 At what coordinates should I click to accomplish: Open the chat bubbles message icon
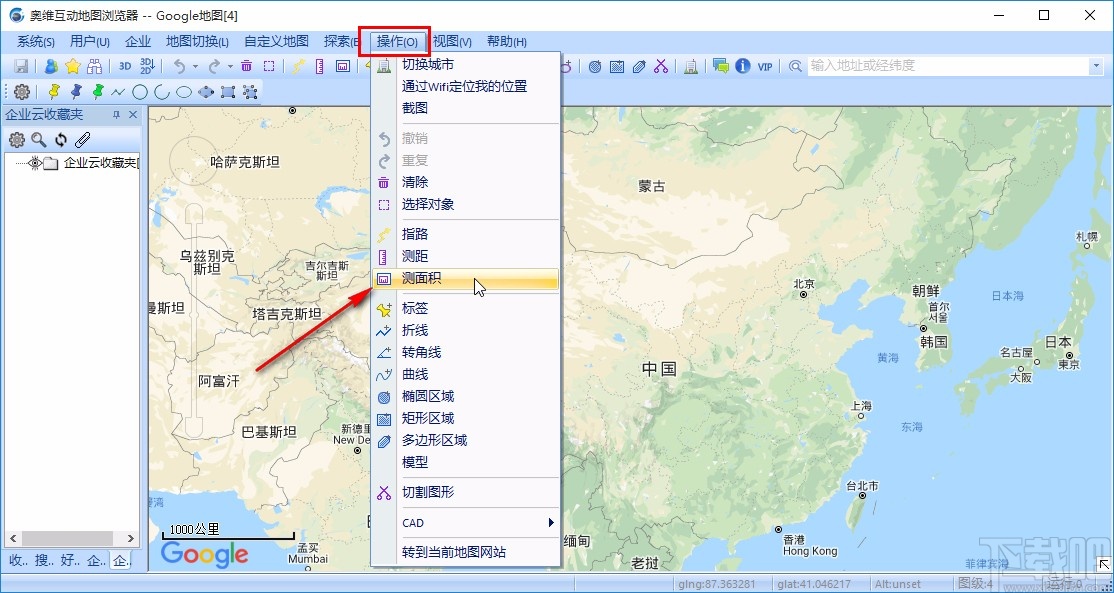[x=721, y=66]
